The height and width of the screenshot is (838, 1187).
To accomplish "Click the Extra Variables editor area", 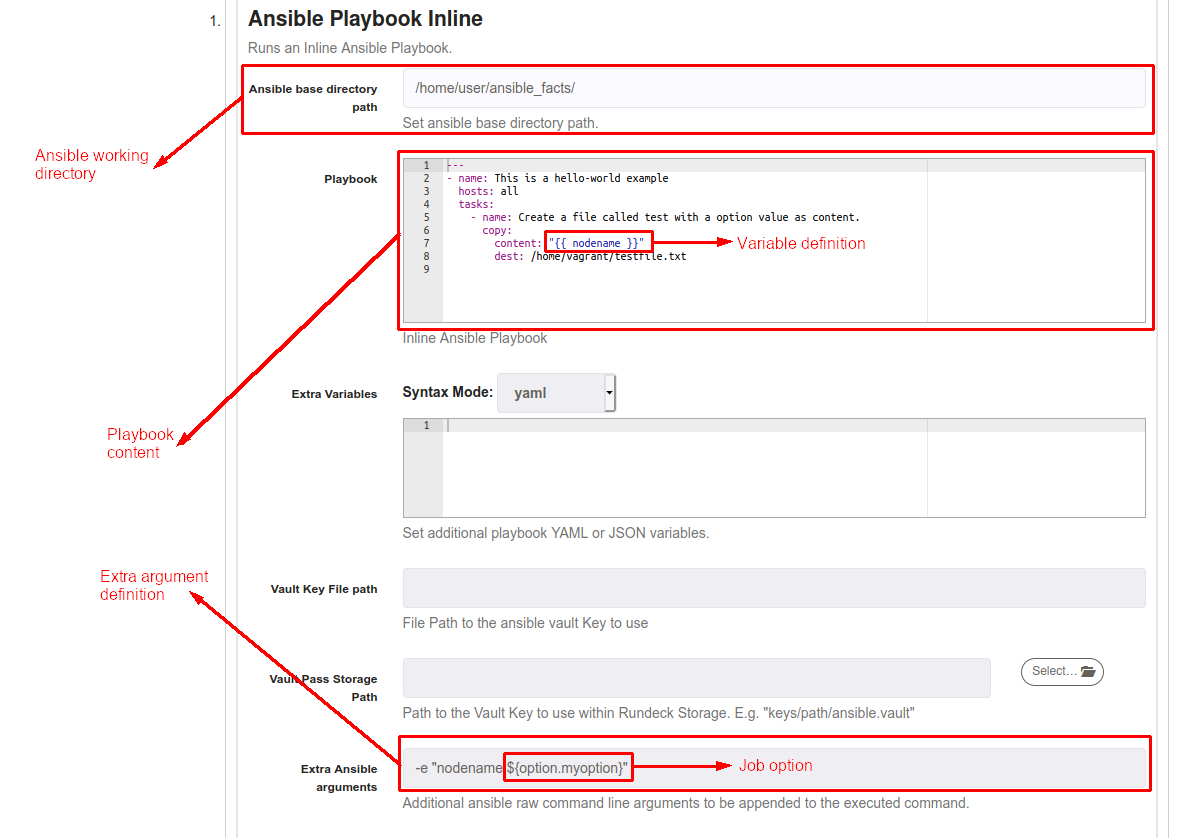I will click(774, 468).
